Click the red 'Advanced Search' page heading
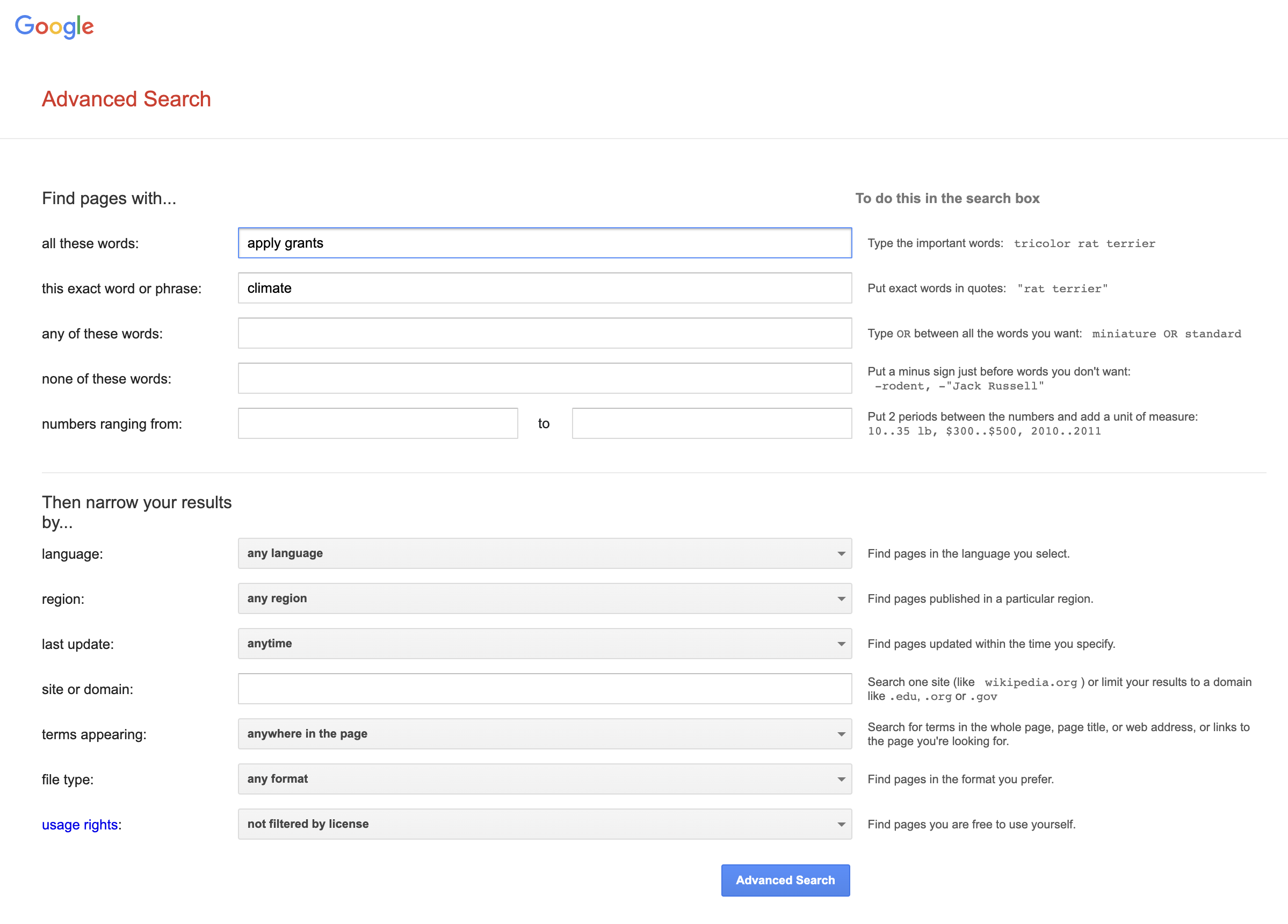 (126, 99)
